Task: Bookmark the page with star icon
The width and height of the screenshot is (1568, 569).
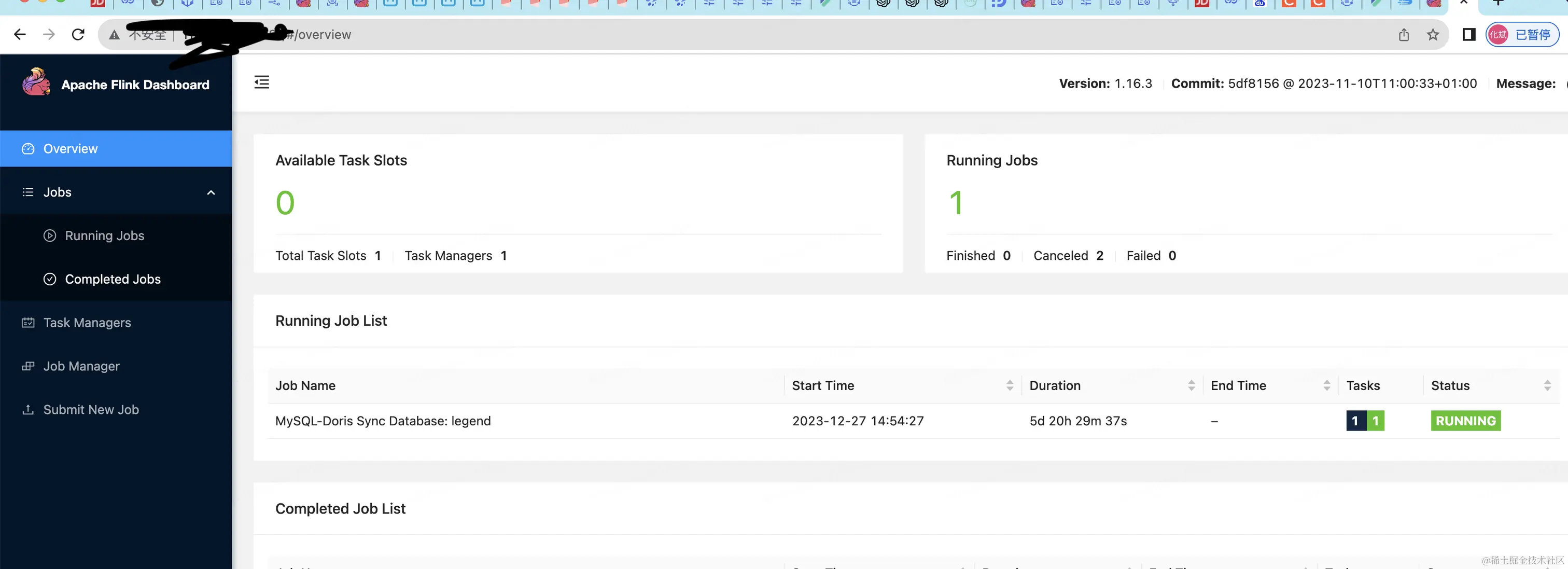Action: (x=1432, y=35)
